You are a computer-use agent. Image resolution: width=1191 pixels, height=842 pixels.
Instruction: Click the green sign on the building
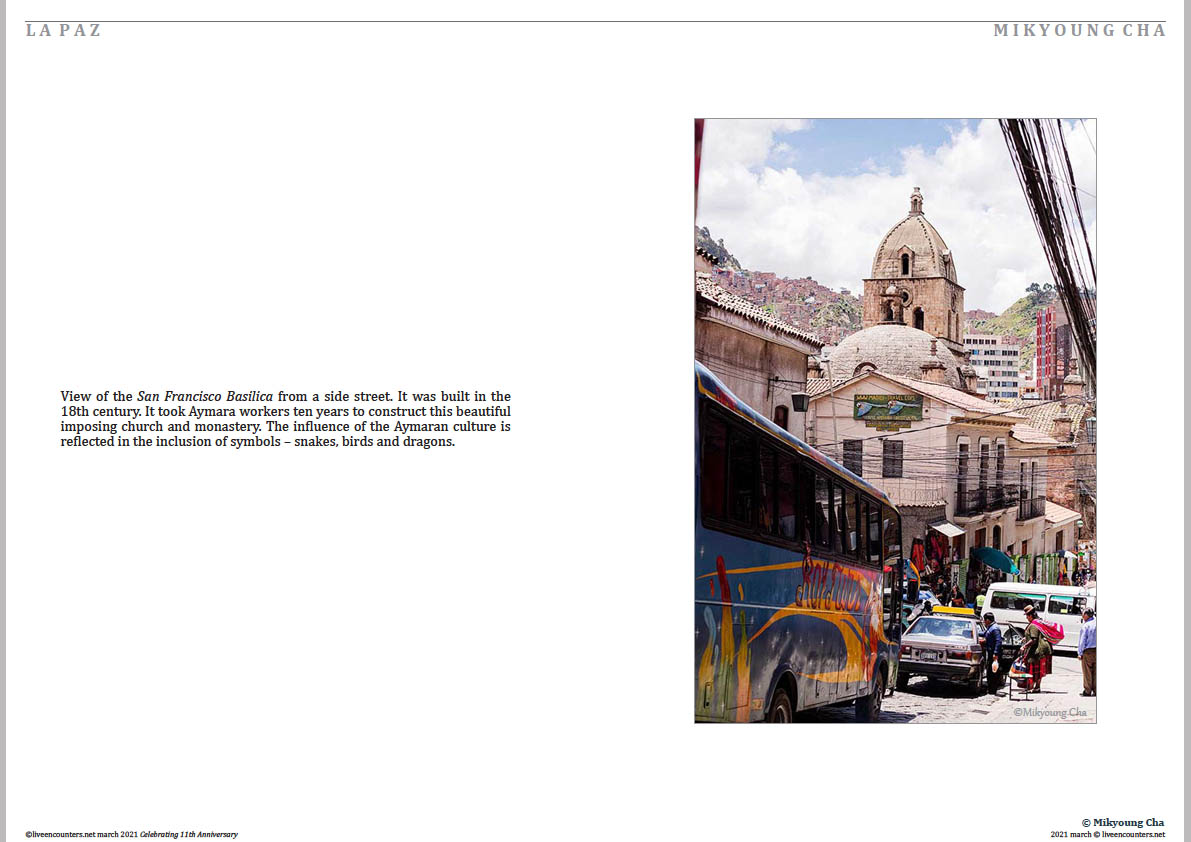point(887,408)
